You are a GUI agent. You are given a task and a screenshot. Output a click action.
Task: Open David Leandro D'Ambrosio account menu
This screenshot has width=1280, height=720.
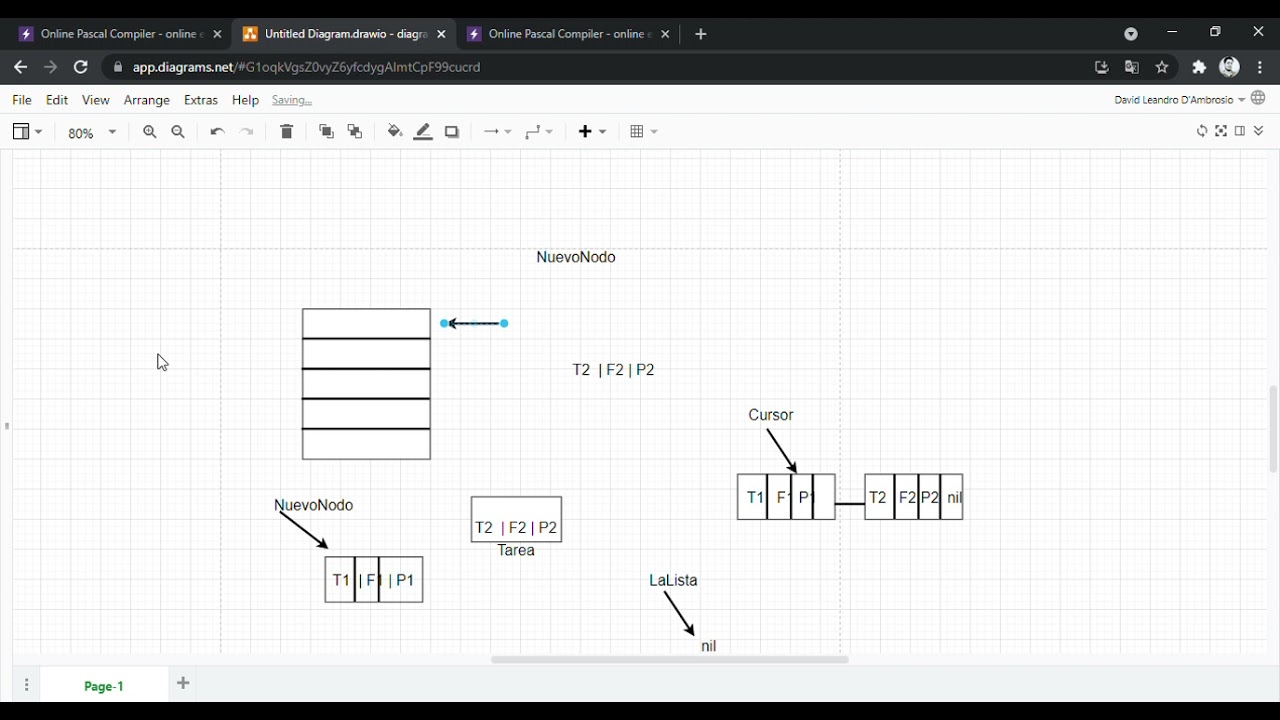click(1180, 100)
